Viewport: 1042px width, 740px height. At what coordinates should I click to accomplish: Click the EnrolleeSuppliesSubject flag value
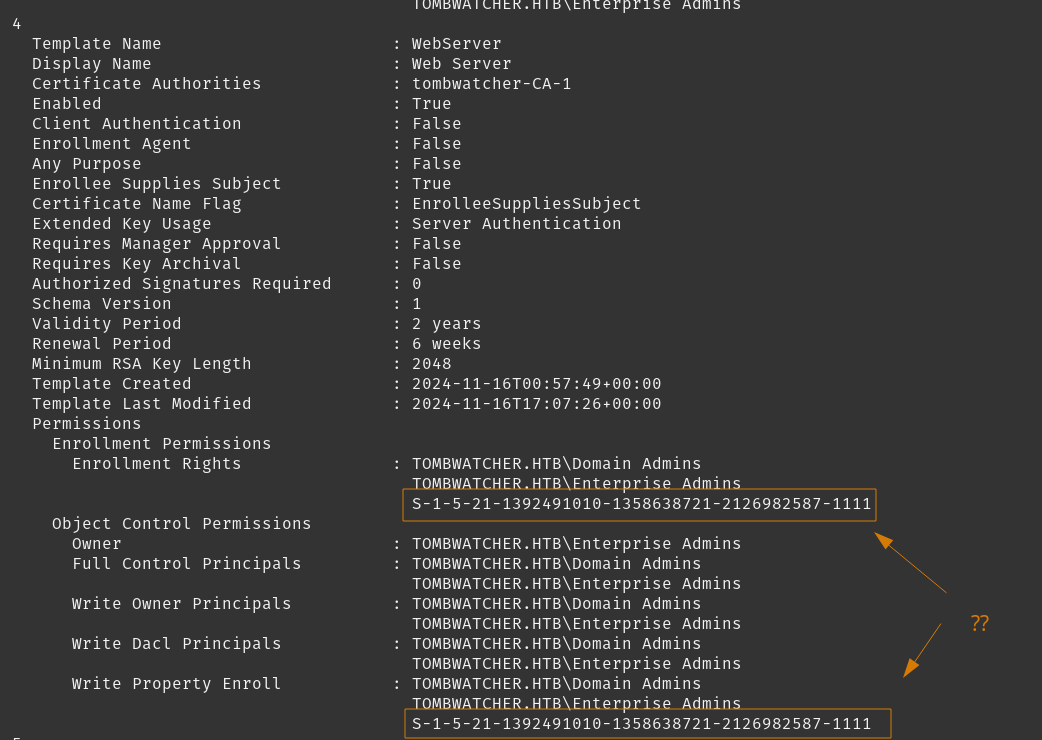[526, 204]
